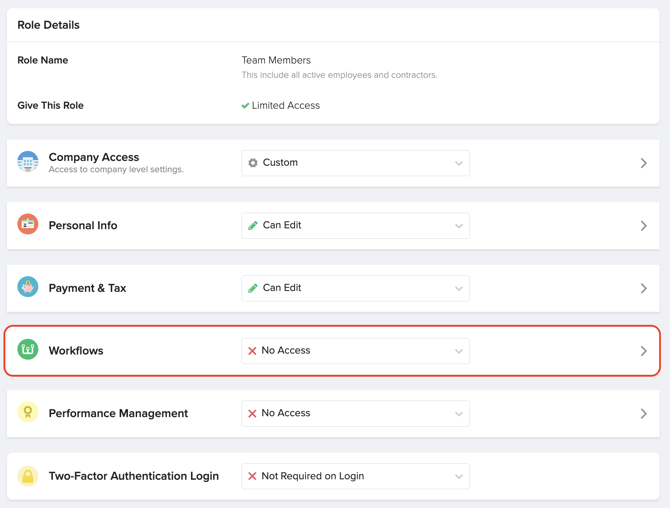Click the green Workflows icon
This screenshot has width=670, height=508.
[28, 349]
